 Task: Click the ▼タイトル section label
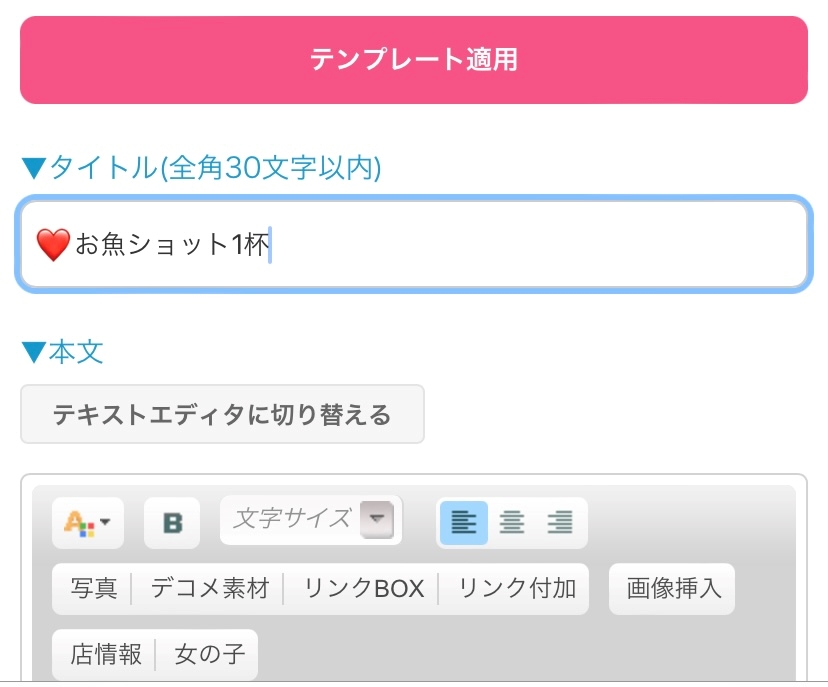pos(201,168)
